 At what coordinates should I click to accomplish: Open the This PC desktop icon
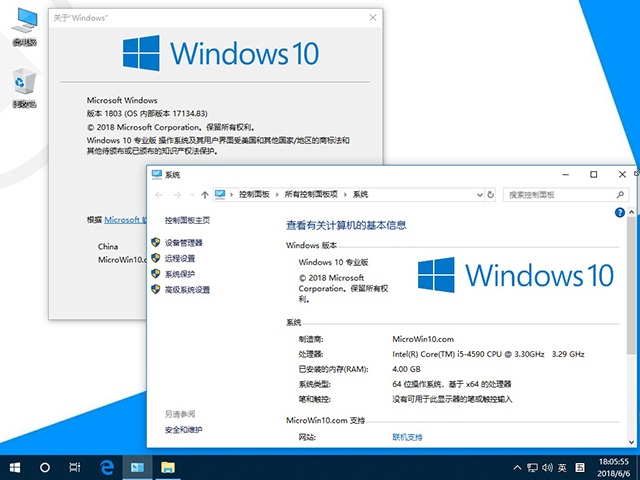pos(24,26)
